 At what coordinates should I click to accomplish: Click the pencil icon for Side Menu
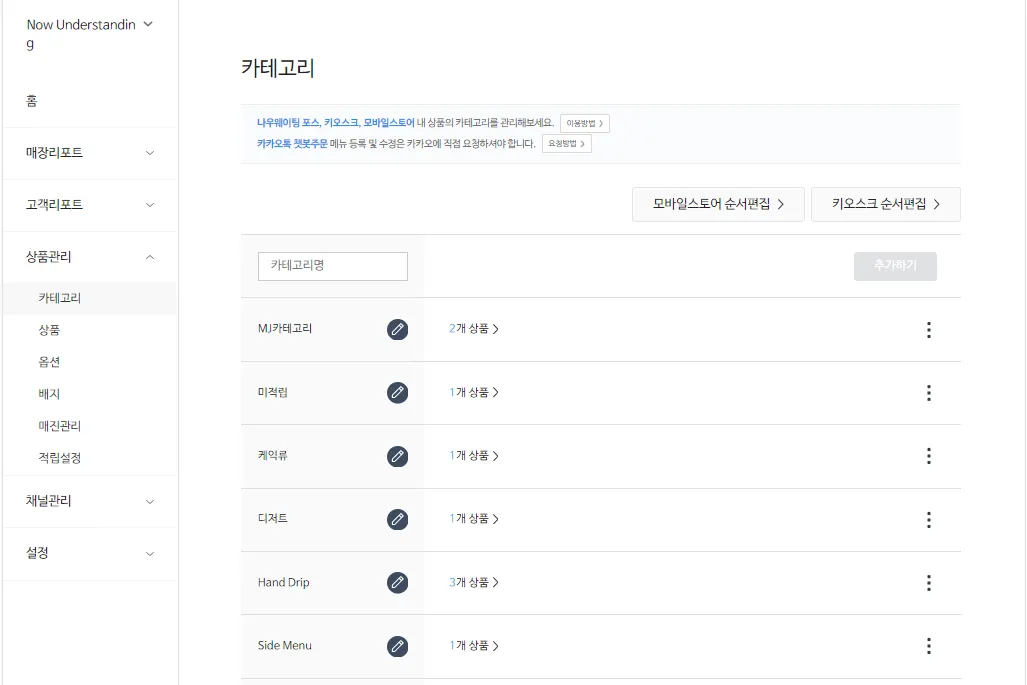point(397,646)
